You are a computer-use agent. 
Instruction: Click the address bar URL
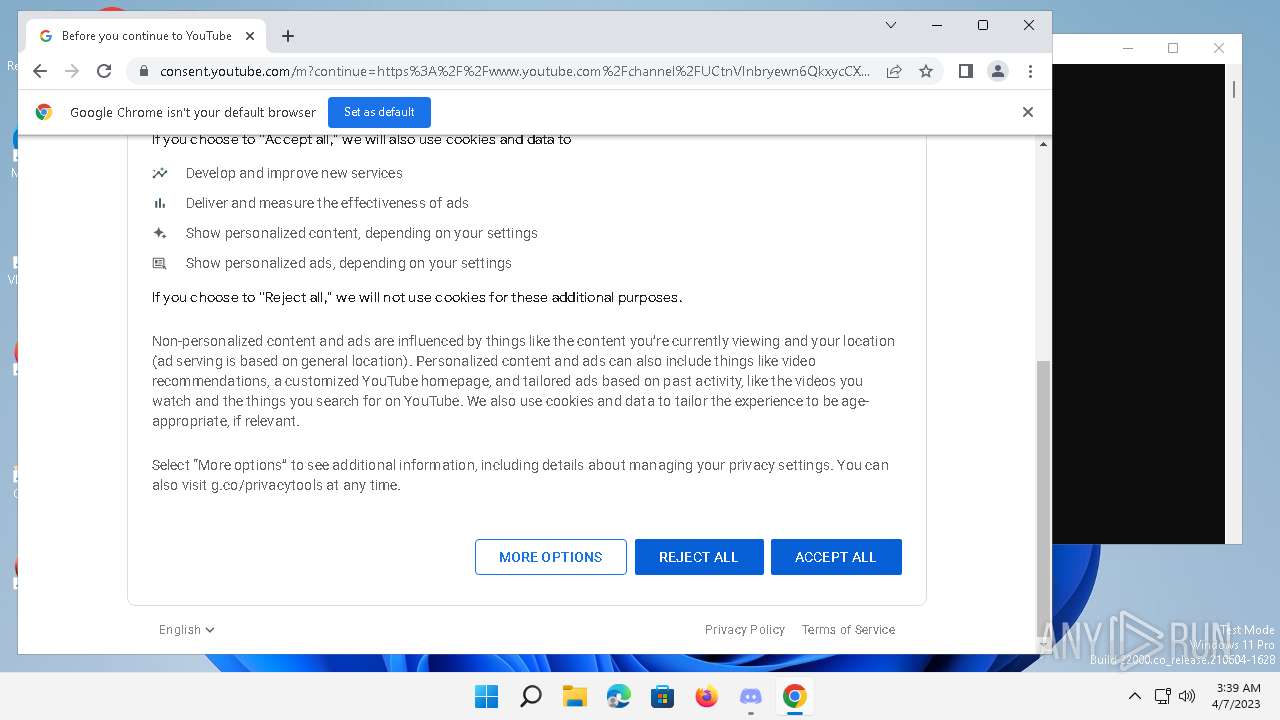point(515,71)
